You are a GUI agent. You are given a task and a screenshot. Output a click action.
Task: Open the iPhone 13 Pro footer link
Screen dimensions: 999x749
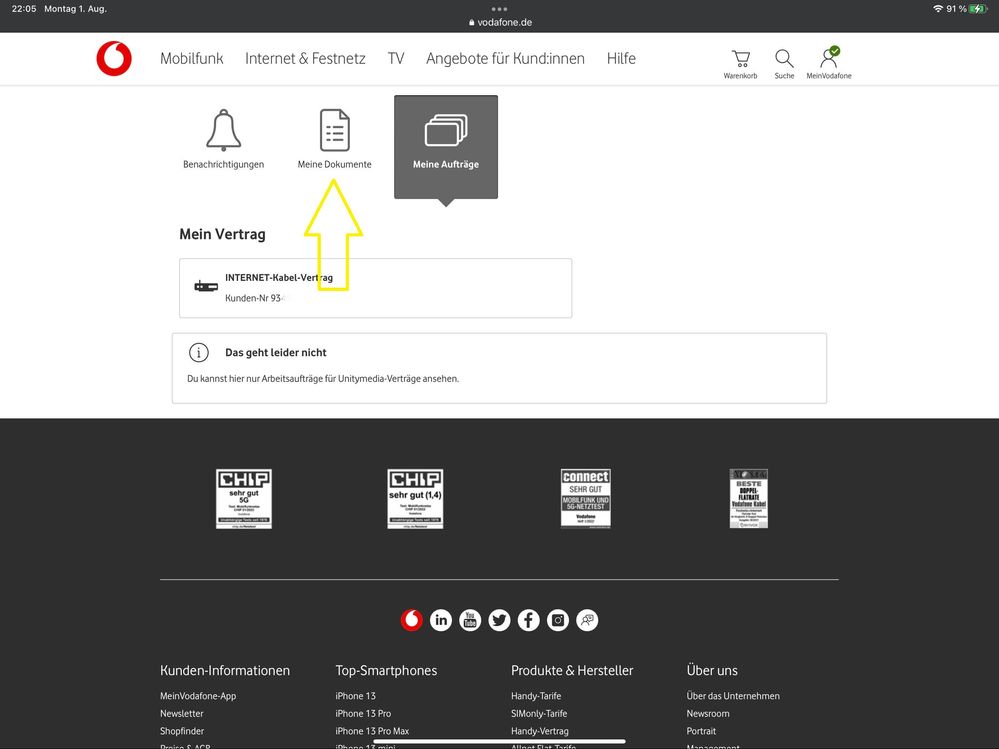point(363,714)
